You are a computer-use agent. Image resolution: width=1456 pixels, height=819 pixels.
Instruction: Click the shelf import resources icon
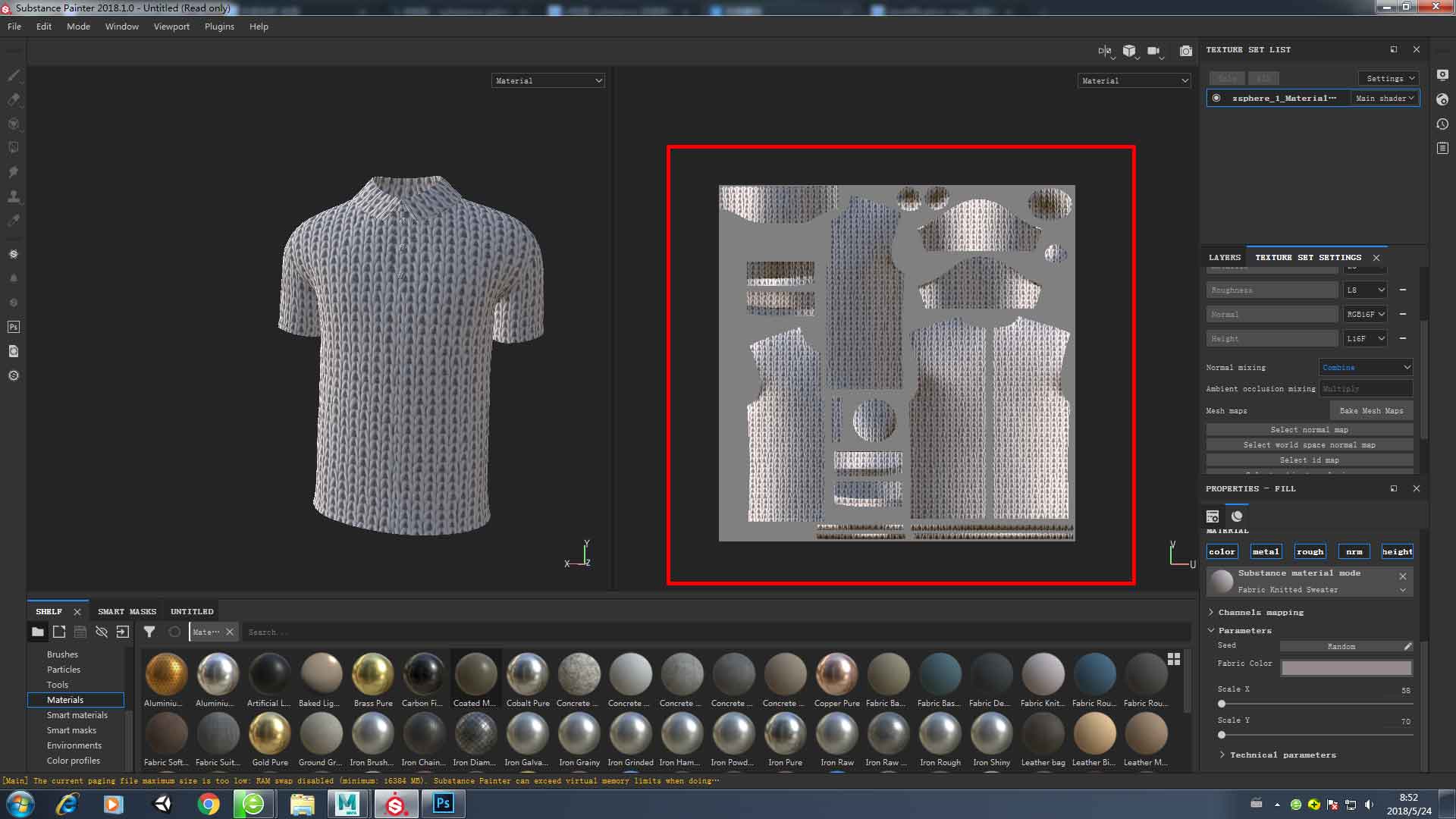point(123,632)
